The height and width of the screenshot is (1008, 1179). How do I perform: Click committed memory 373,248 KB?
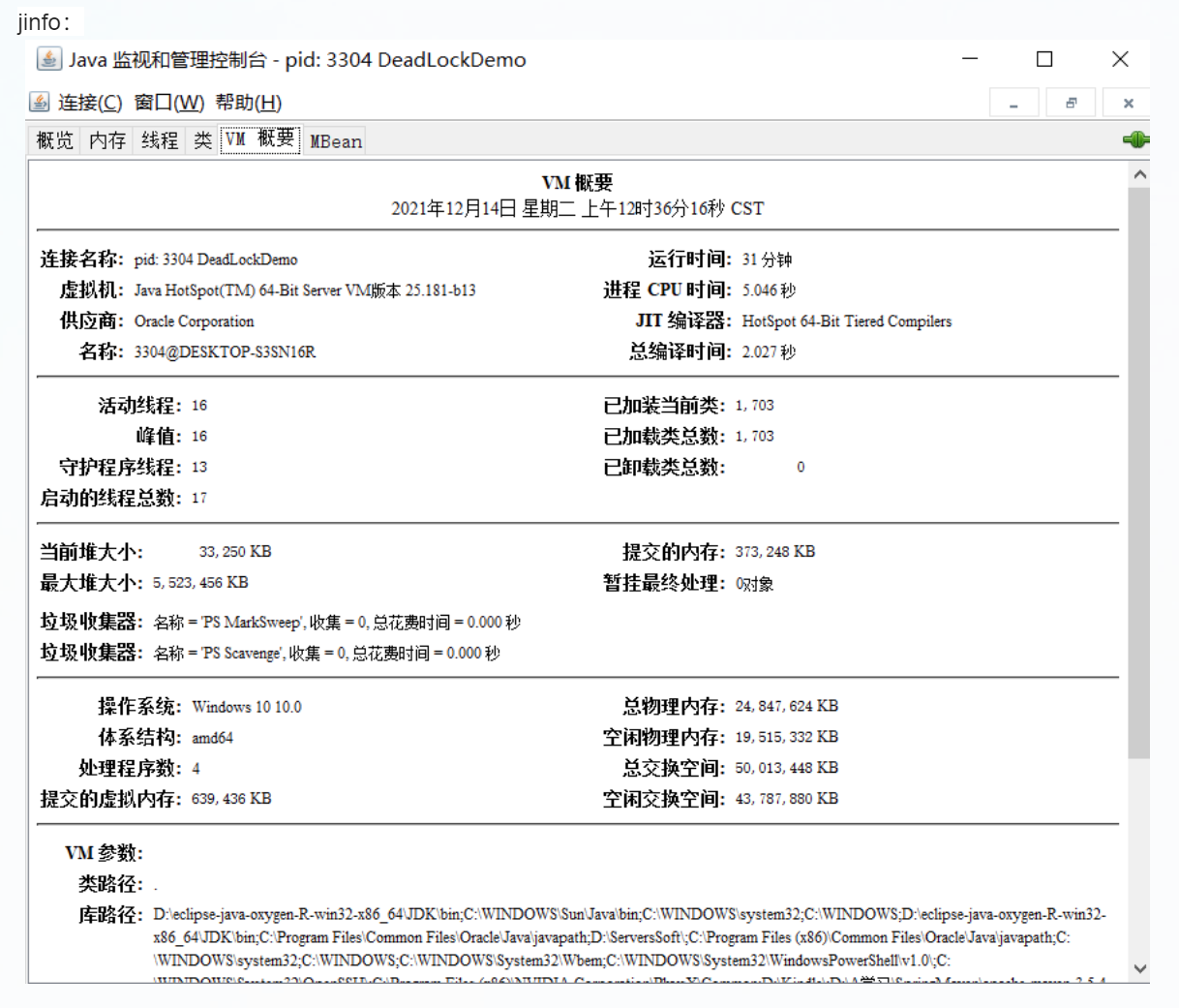[x=775, y=552]
